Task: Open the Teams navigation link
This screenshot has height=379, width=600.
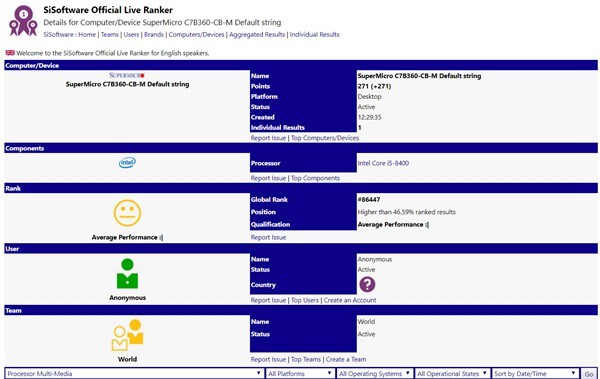Action: (109, 34)
